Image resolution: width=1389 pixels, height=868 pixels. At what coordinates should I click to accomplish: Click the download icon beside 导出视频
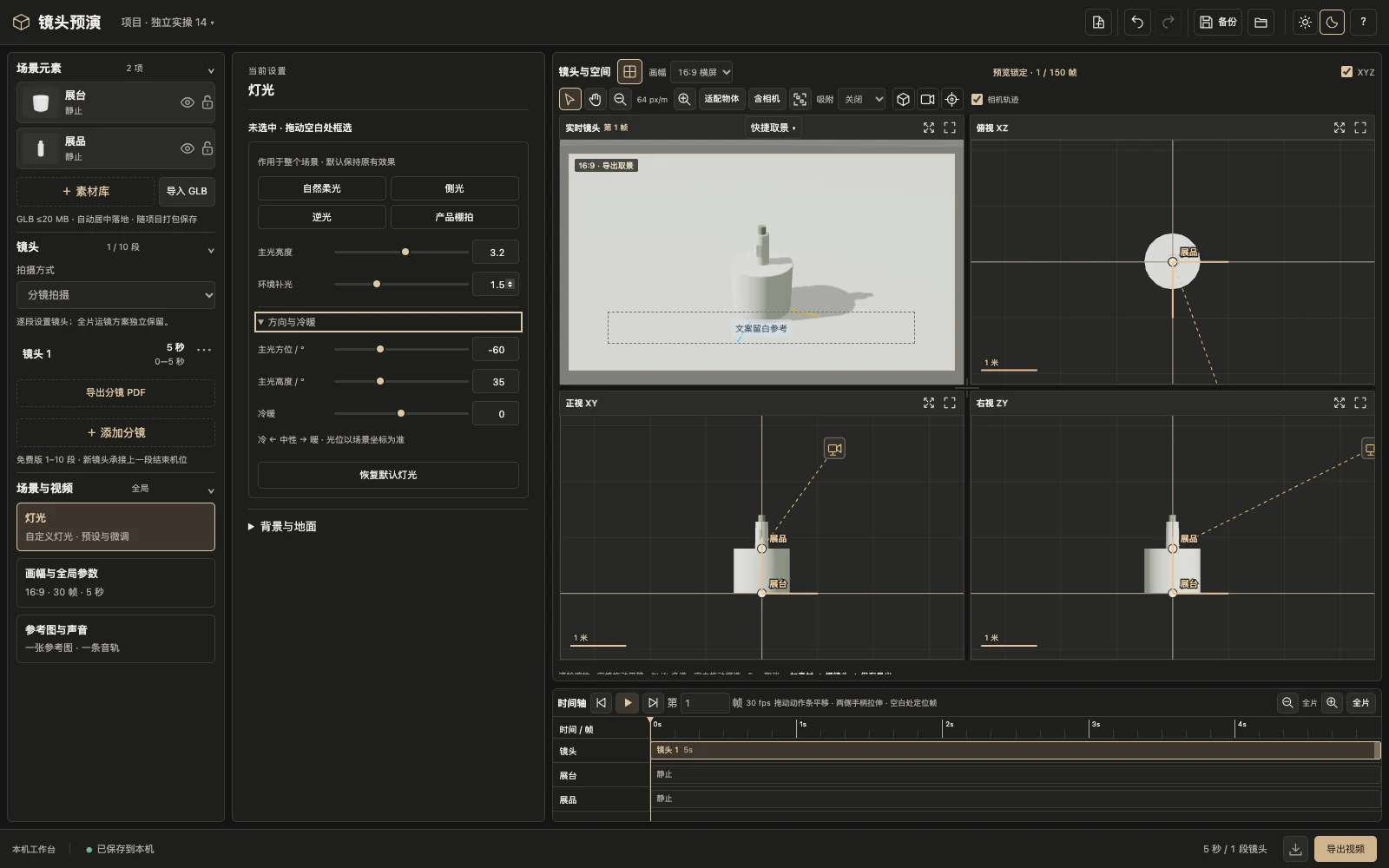coord(1295,849)
